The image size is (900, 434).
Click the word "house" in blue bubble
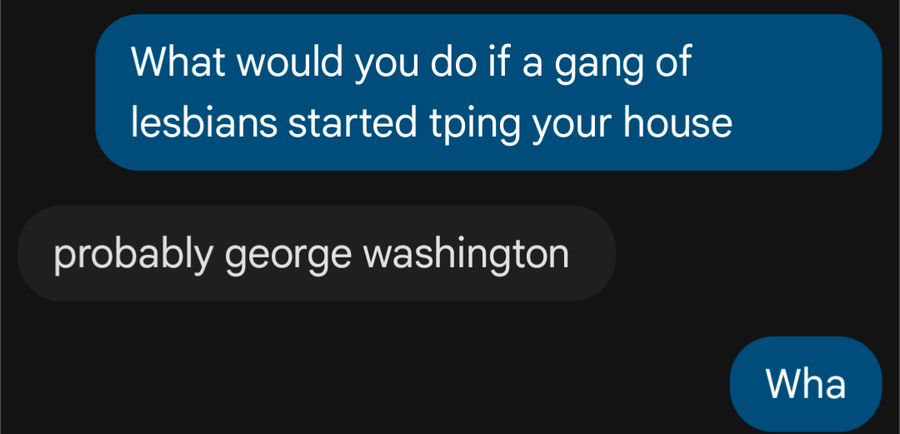tap(678, 122)
